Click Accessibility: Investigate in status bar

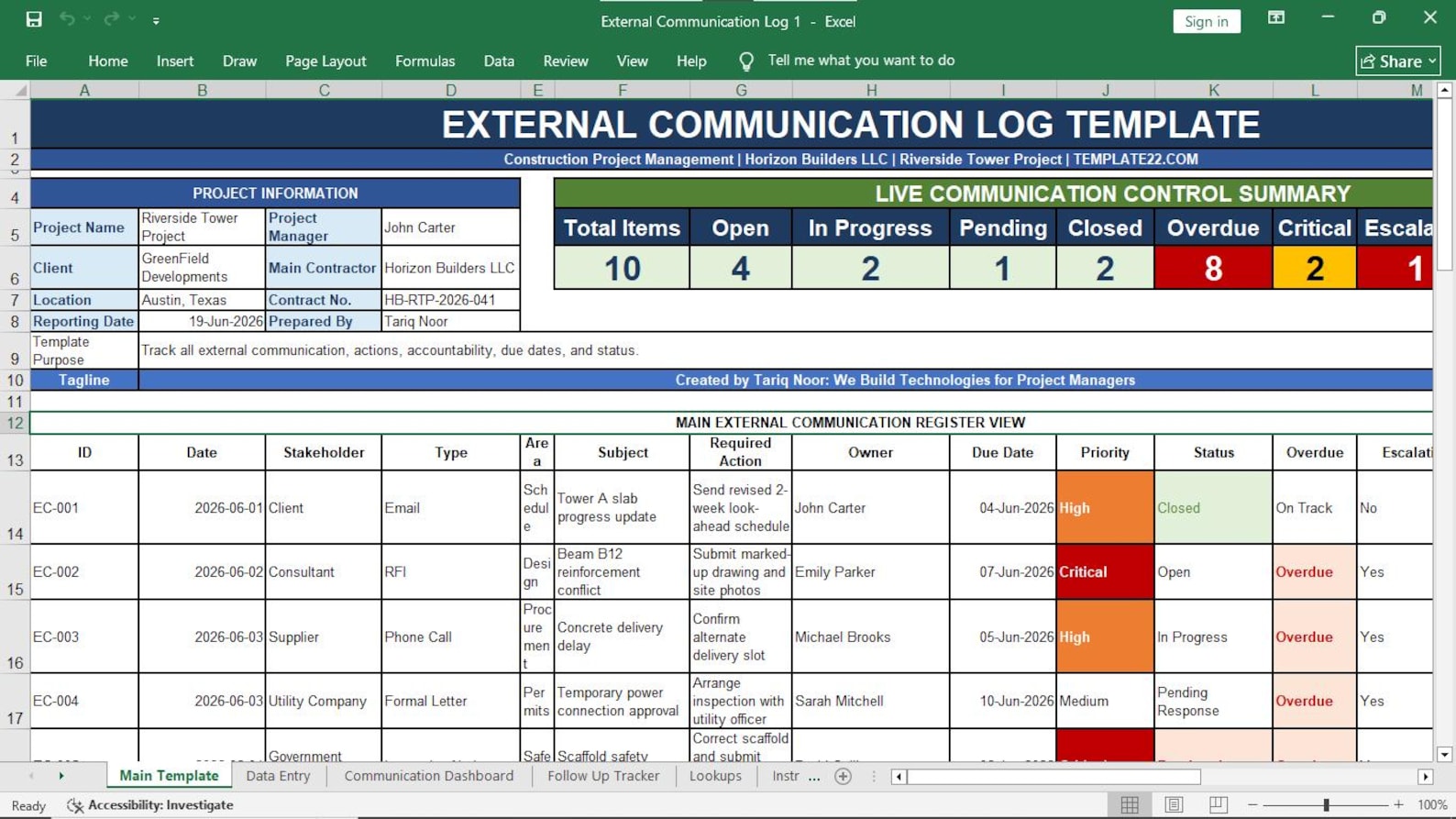pos(150,804)
